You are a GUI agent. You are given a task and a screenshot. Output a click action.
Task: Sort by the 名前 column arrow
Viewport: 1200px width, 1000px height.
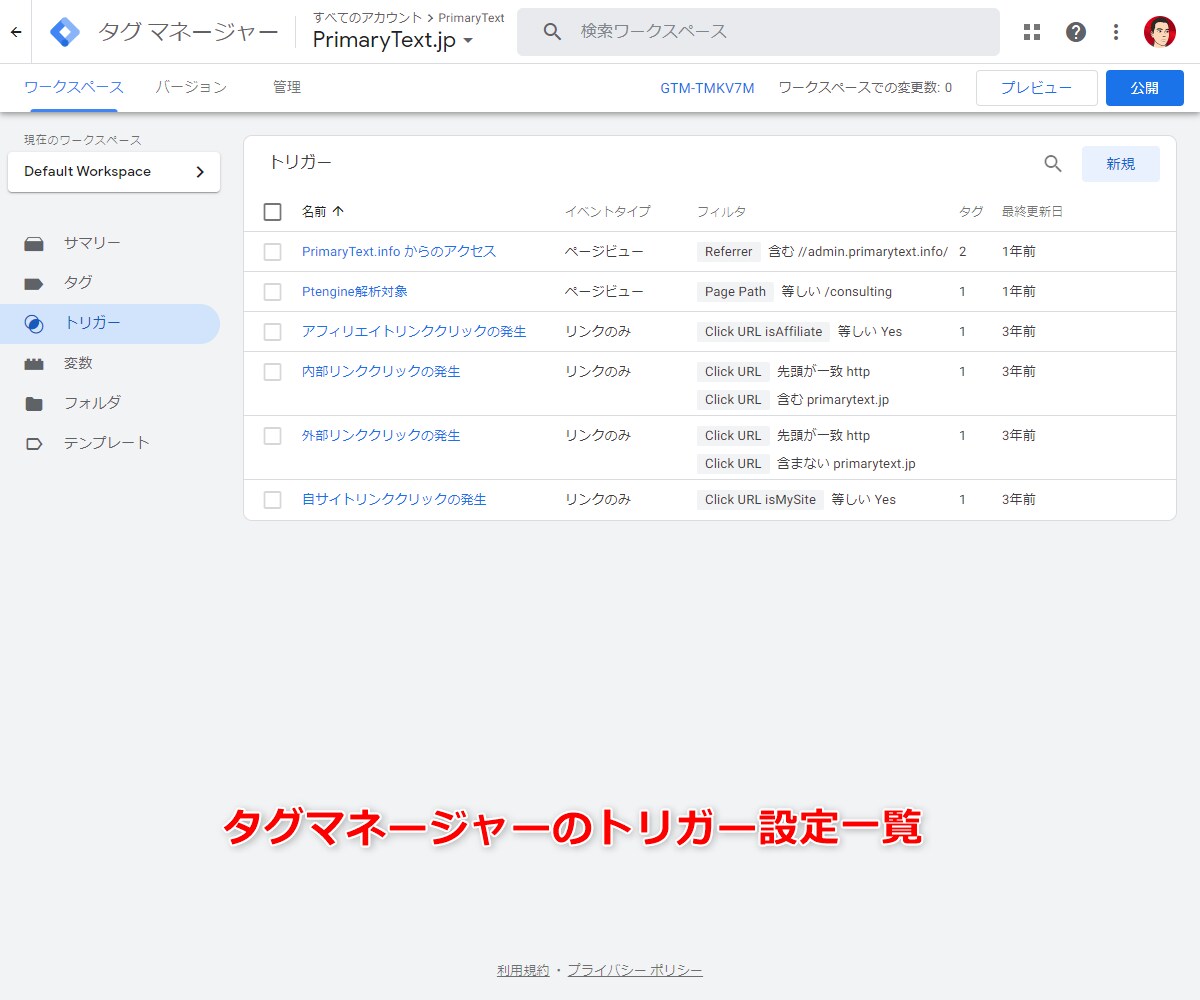point(338,211)
